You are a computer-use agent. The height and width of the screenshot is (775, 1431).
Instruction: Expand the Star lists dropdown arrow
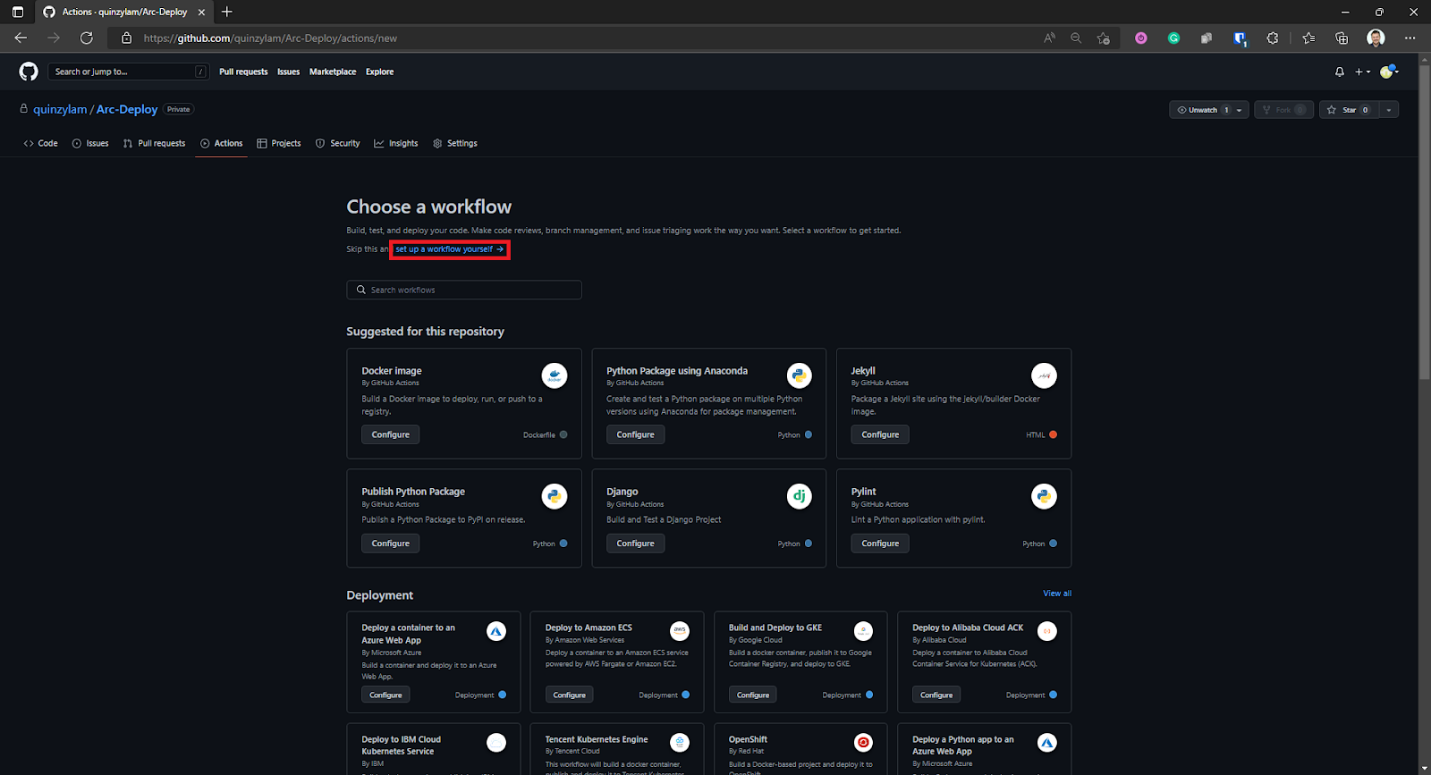(1389, 110)
